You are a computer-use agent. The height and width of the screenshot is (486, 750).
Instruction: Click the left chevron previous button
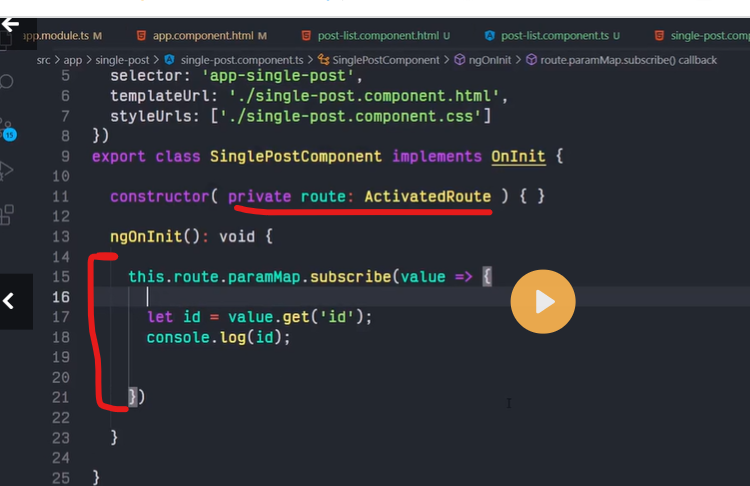coord(10,300)
